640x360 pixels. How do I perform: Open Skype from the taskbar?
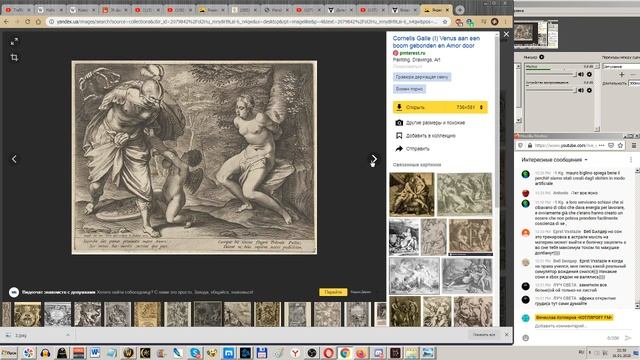point(195,352)
